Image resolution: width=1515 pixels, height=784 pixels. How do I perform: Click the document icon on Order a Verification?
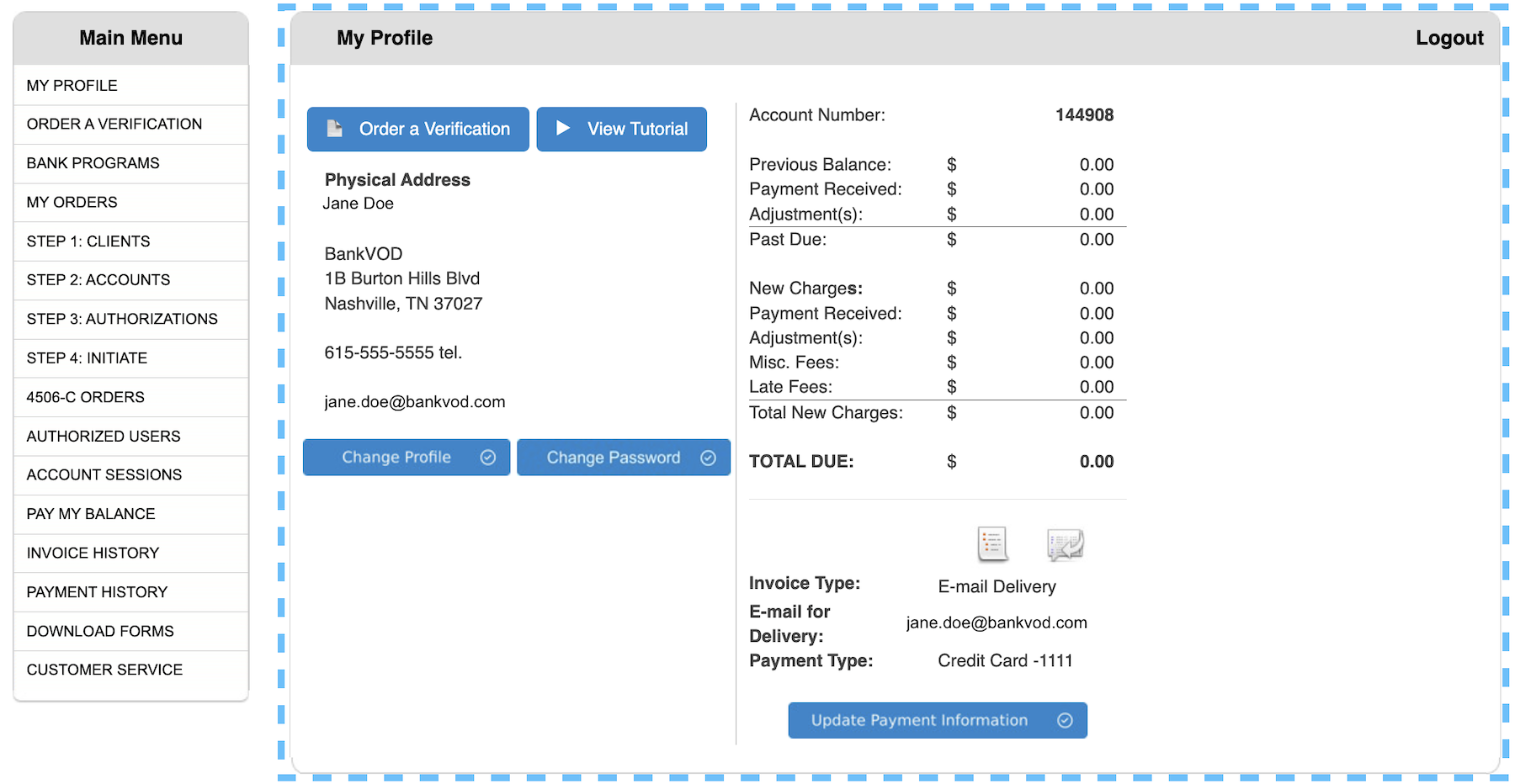coord(335,128)
